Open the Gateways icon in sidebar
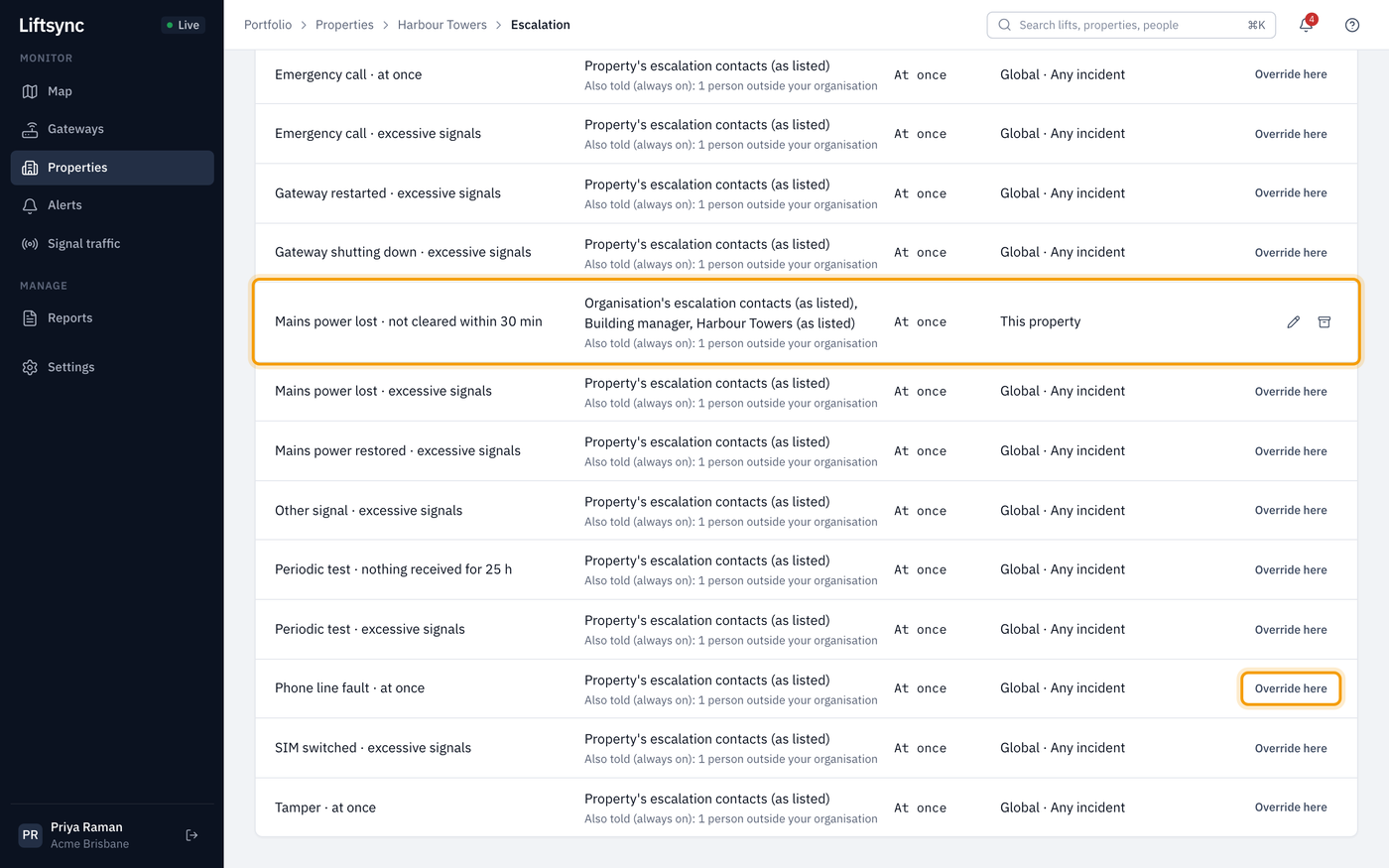1389x868 pixels. tap(30, 129)
